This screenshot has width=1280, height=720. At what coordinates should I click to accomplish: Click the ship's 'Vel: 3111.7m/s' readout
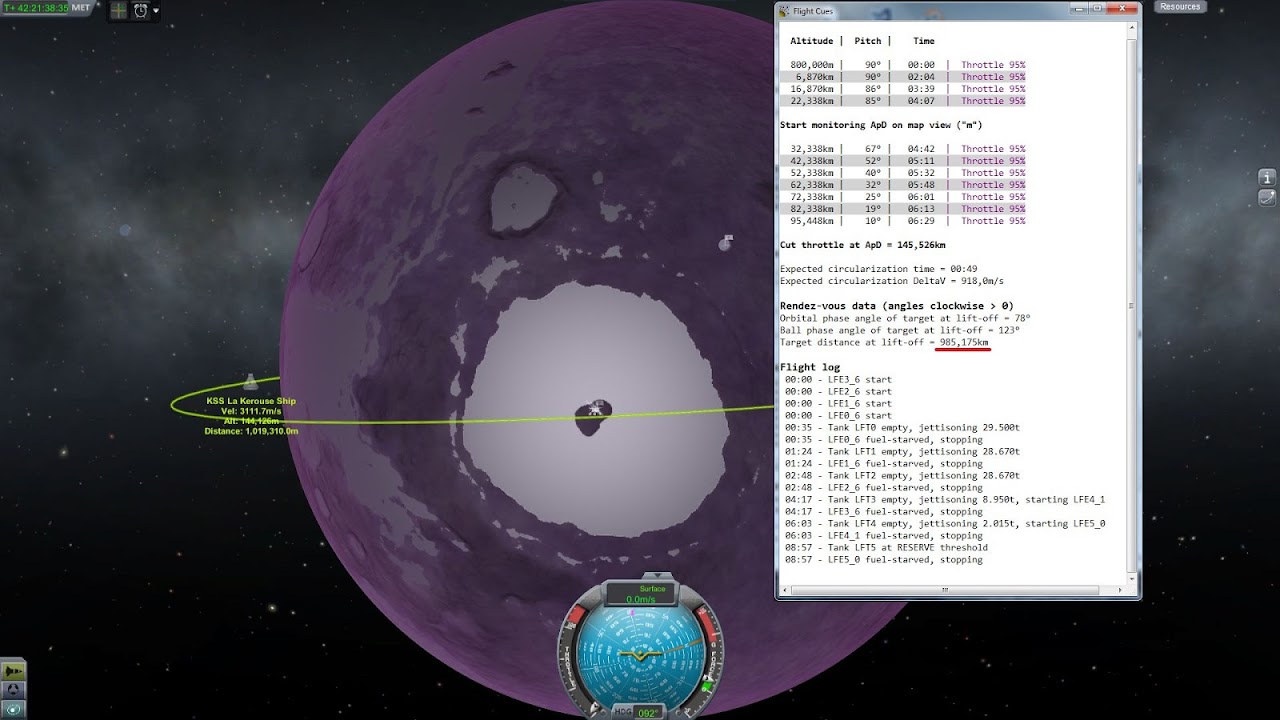251,411
